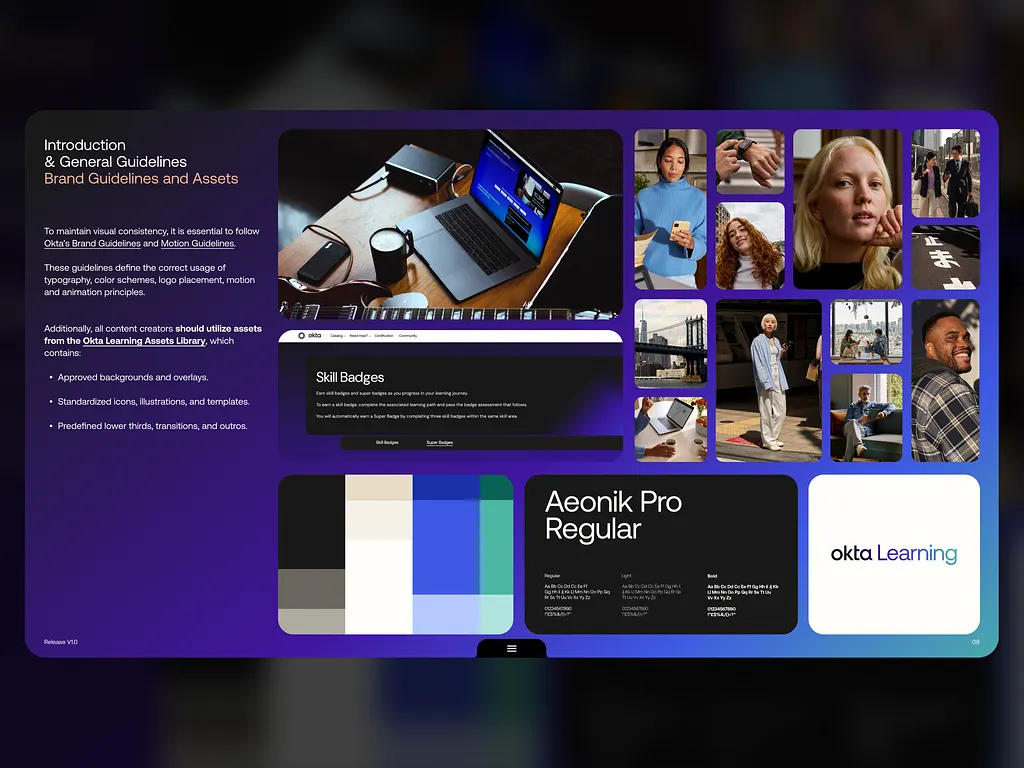Viewport: 1024px width, 768px height.
Task: Click the okta Learning logo card
Action: pos(893,554)
